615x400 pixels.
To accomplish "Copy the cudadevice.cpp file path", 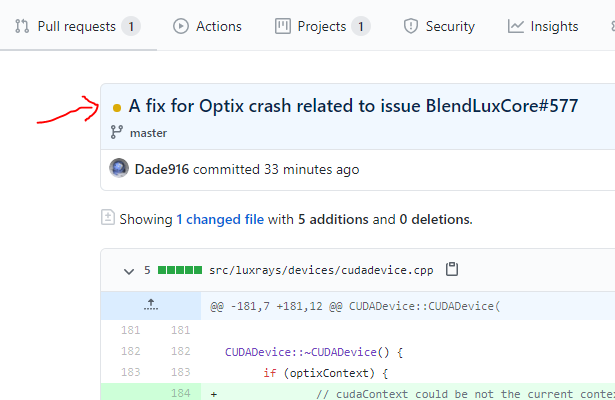I will 452,269.
